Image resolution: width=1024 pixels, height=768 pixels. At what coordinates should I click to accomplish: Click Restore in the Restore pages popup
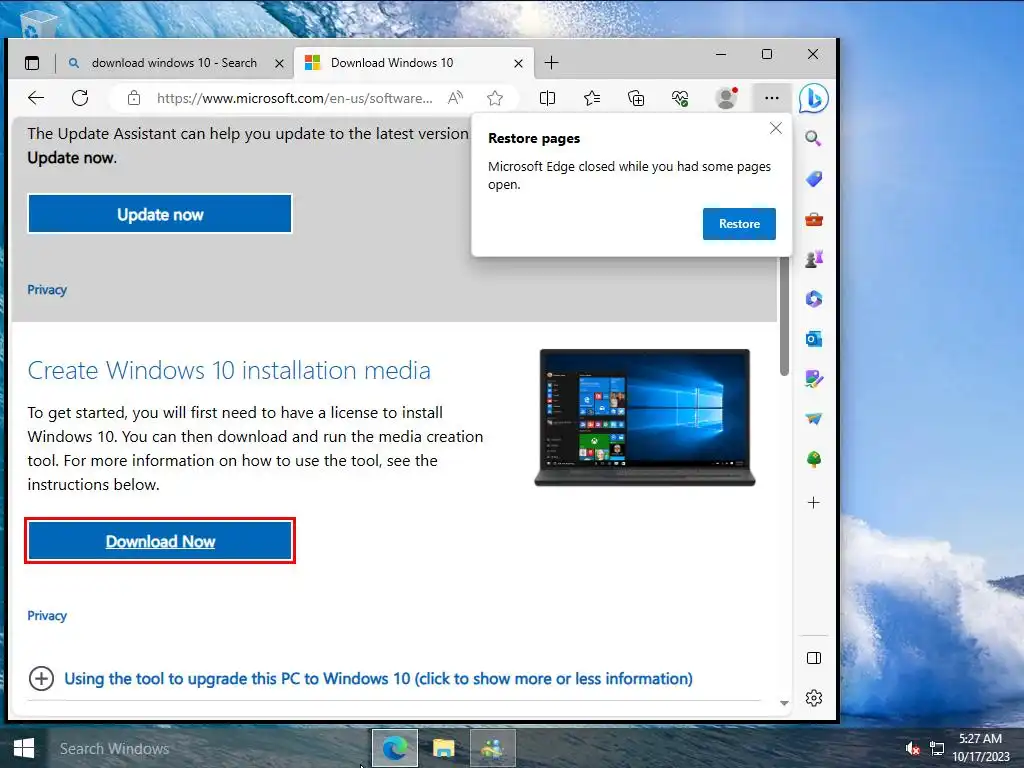tap(739, 224)
